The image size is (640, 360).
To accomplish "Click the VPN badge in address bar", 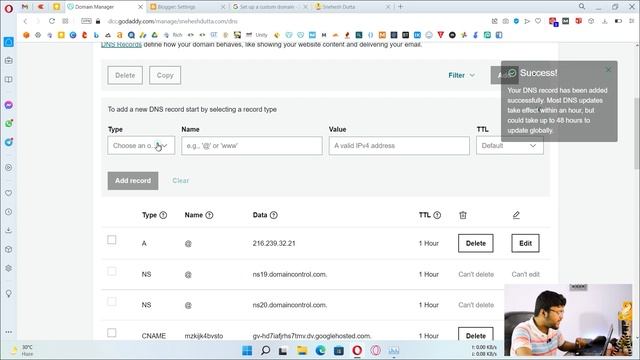I will [86, 21].
